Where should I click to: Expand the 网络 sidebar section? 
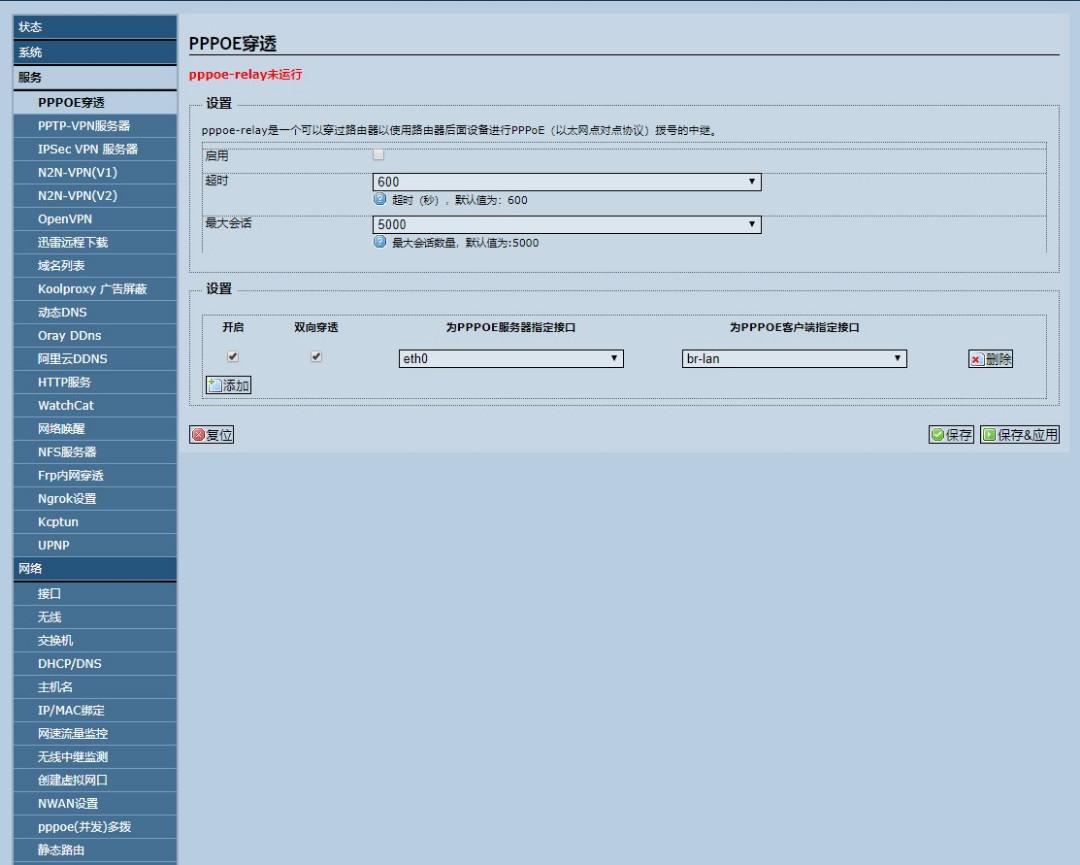point(94,568)
